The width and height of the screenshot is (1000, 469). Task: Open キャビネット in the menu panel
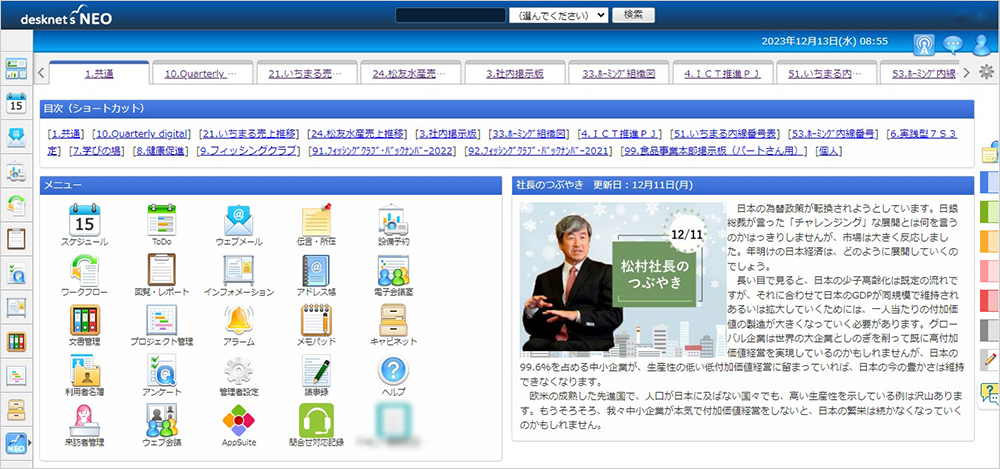(x=393, y=325)
